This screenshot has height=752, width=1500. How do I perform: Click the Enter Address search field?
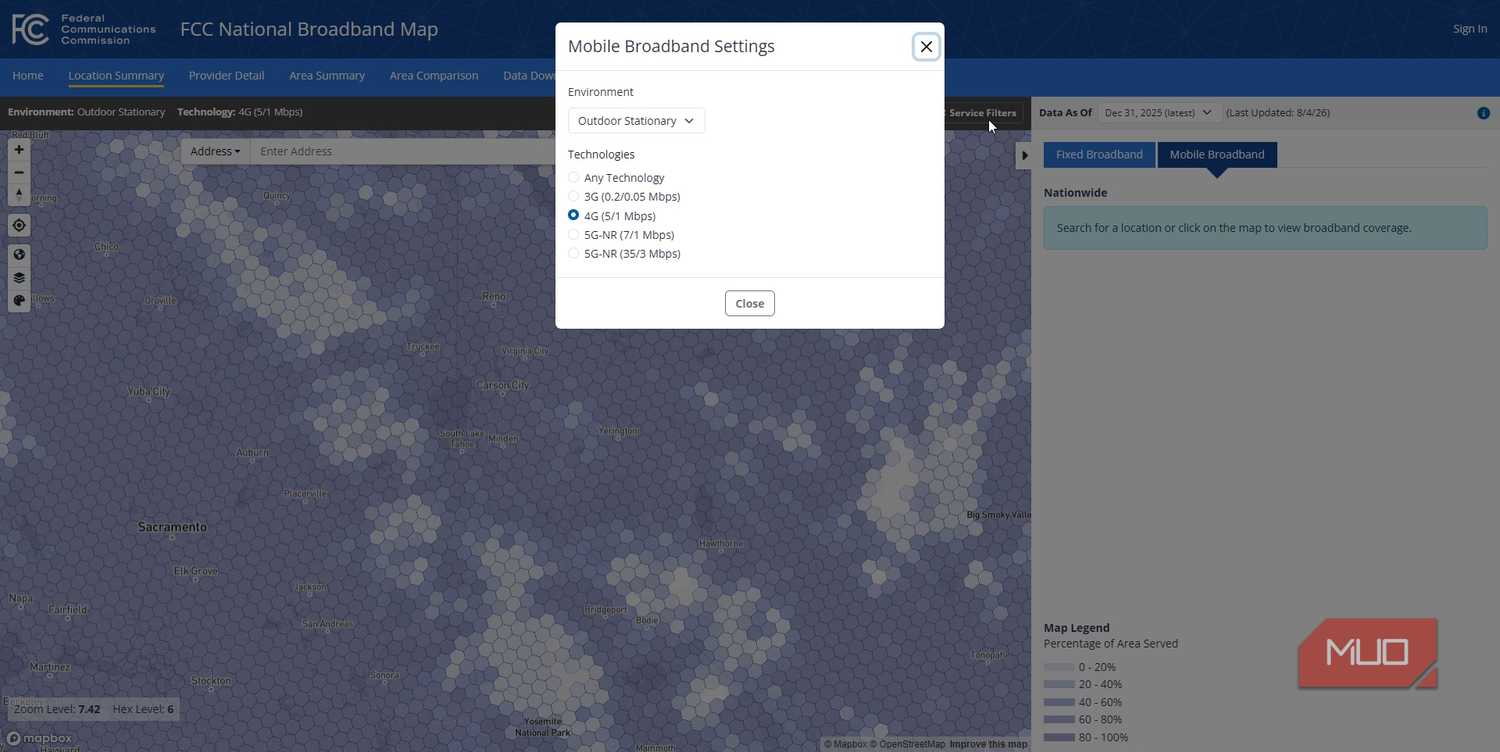(402, 151)
